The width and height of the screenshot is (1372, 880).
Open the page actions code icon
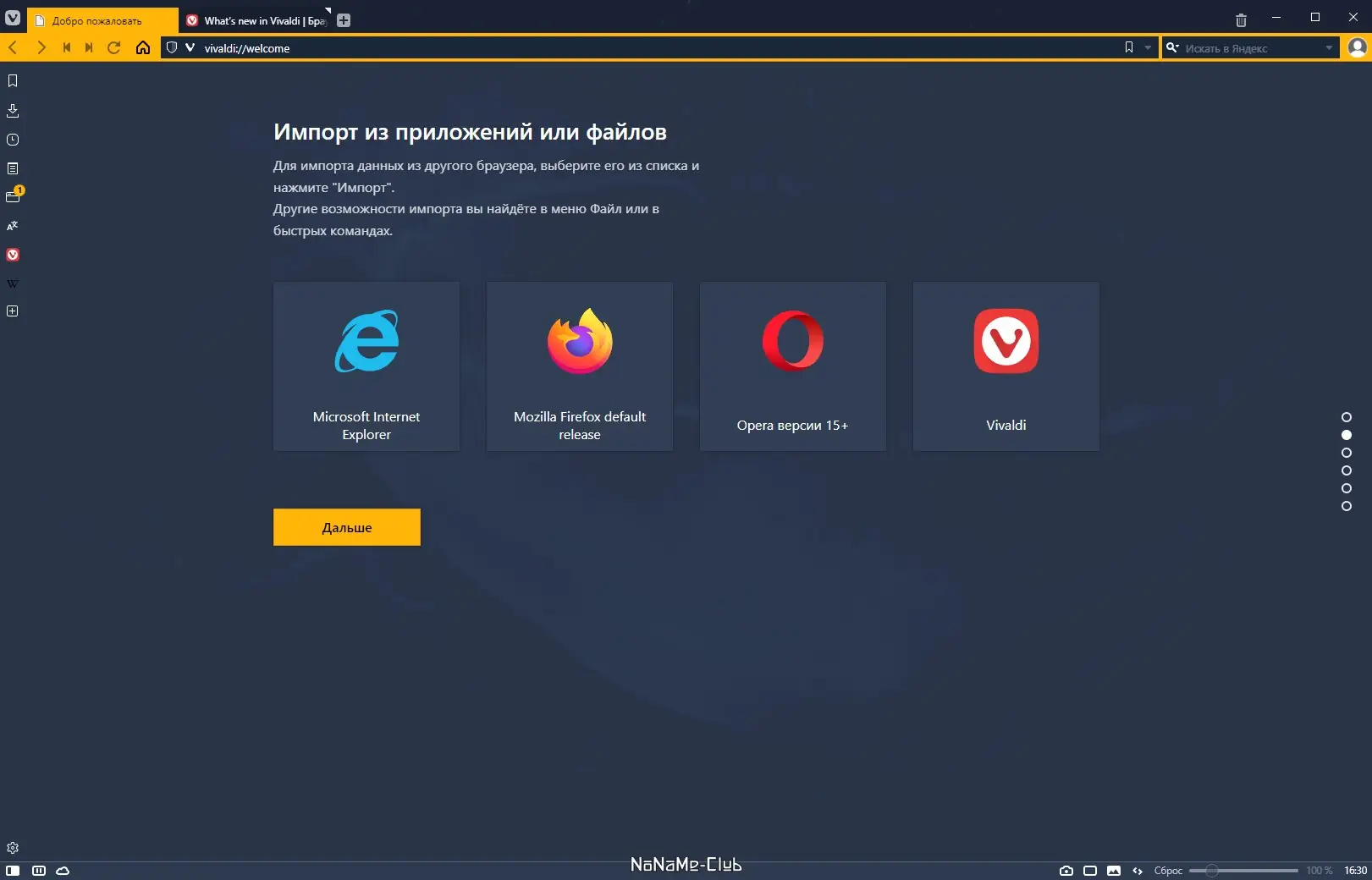pyautogui.click(x=1138, y=871)
